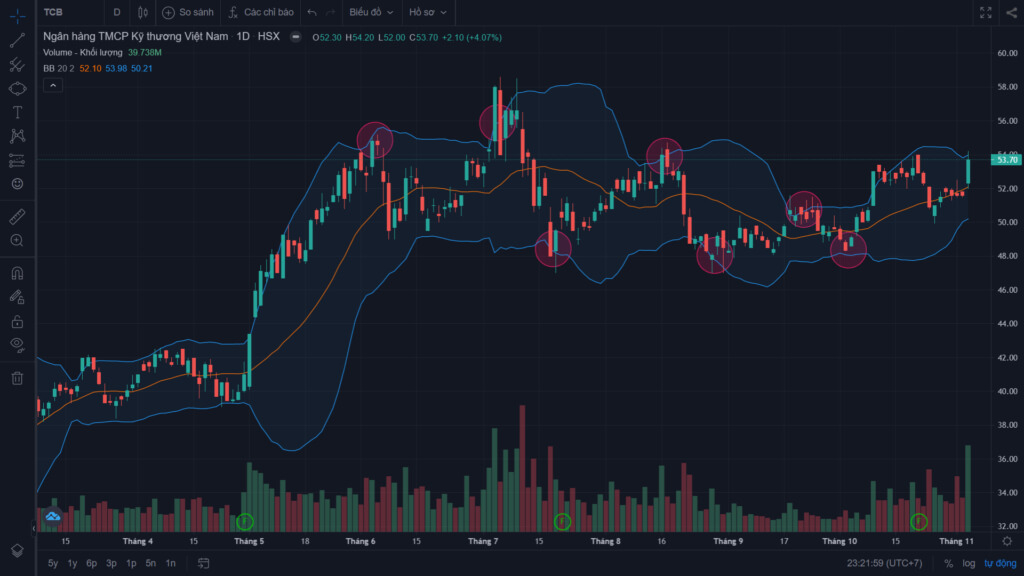The width and height of the screenshot is (1024, 576).
Task: Click the BB lower value 50.21
Action: (142, 69)
